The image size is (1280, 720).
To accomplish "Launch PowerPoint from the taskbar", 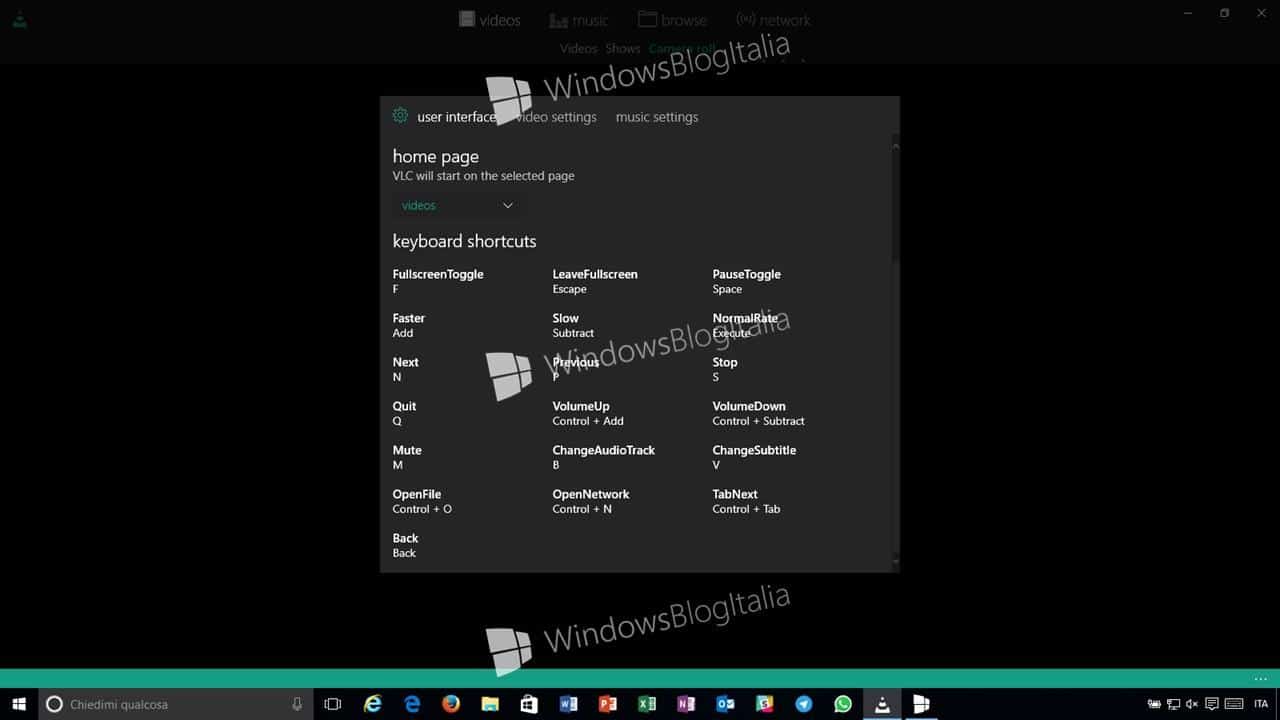I will coord(607,704).
